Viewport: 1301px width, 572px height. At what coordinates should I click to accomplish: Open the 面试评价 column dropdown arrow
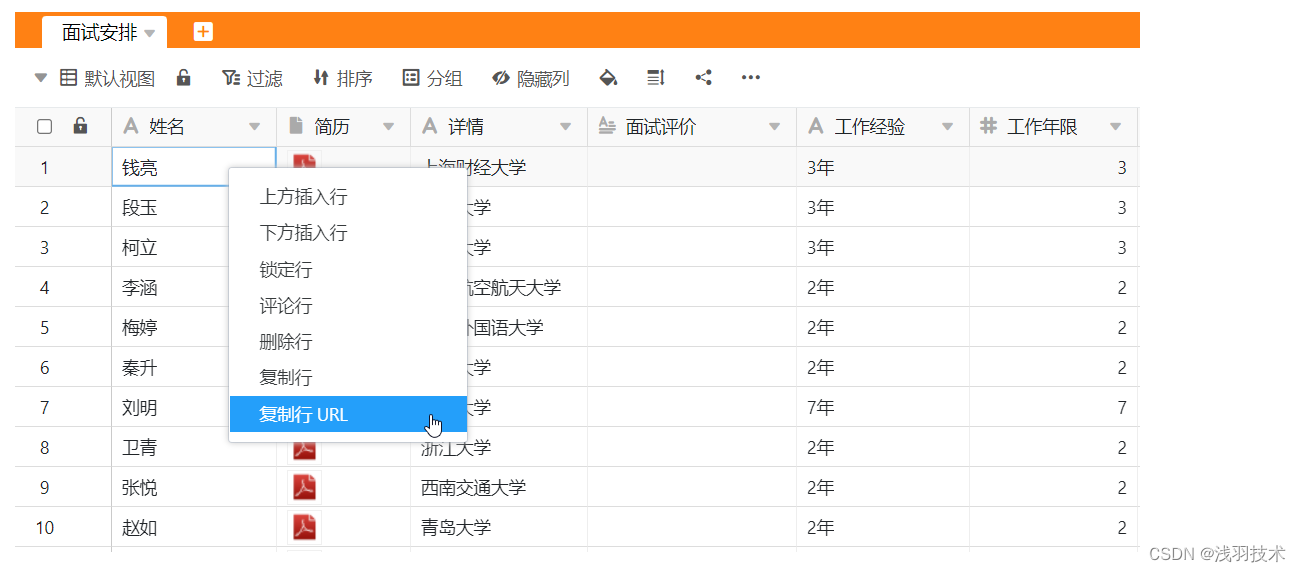click(x=774, y=127)
